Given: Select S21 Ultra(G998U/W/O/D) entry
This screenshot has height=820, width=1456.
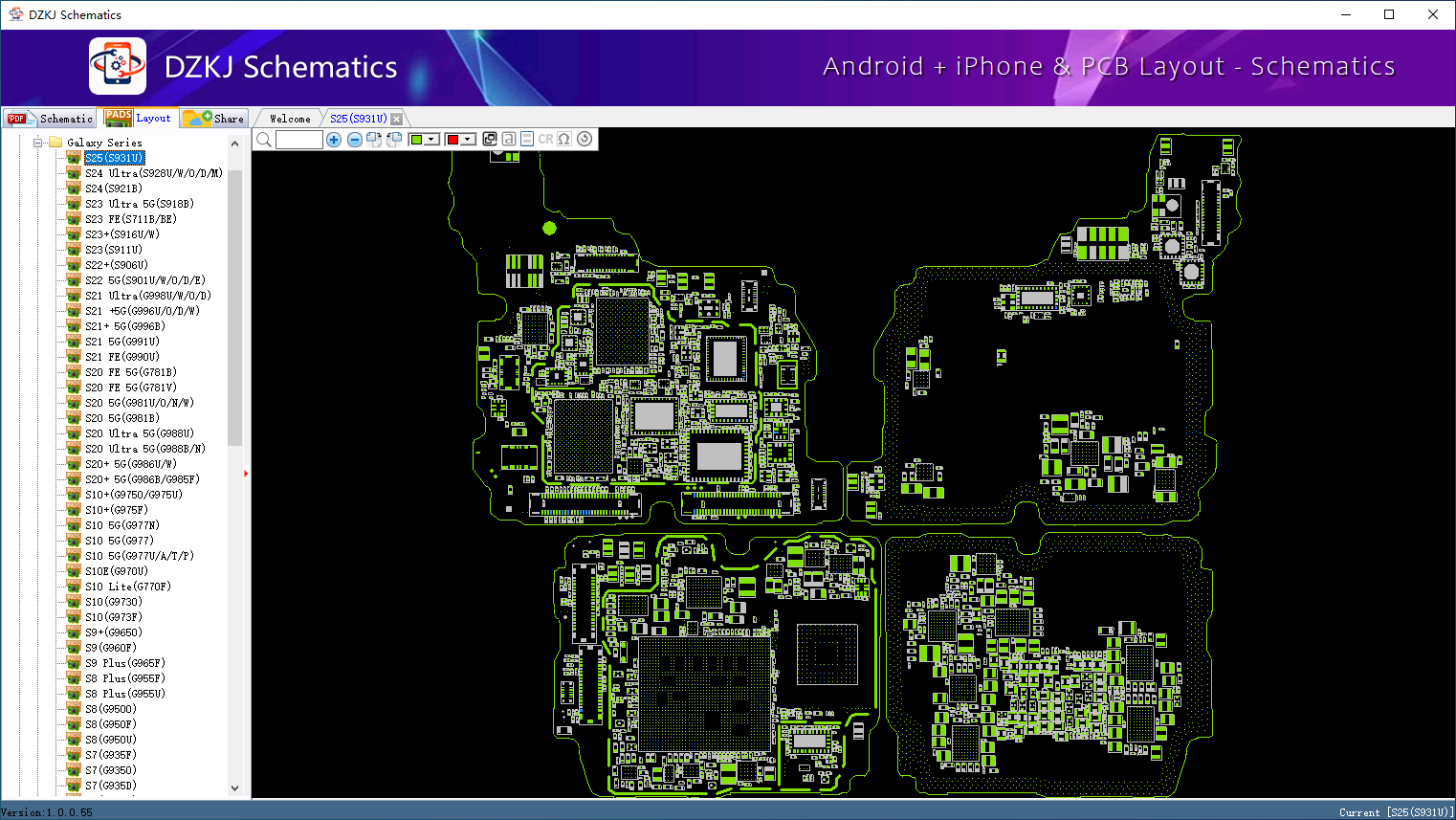Looking at the screenshot, I should [x=148, y=296].
